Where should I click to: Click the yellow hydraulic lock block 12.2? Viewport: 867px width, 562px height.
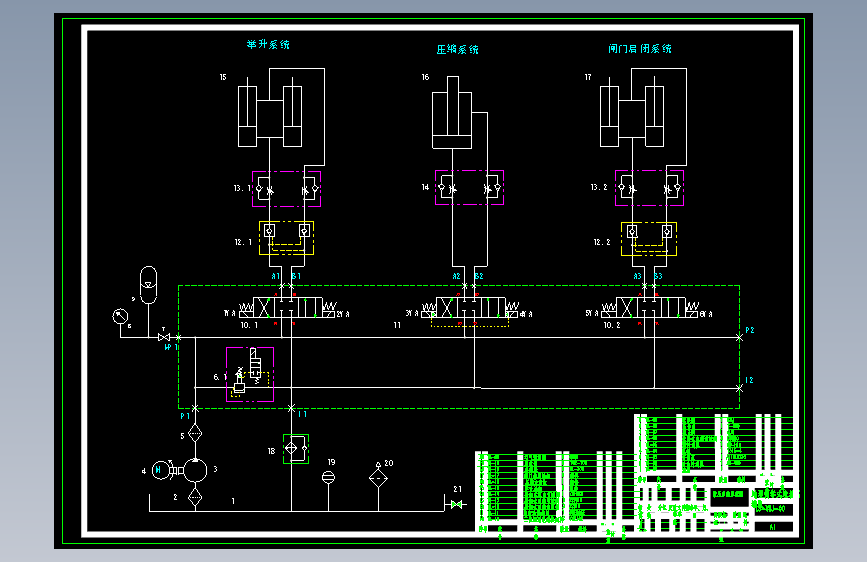649,239
